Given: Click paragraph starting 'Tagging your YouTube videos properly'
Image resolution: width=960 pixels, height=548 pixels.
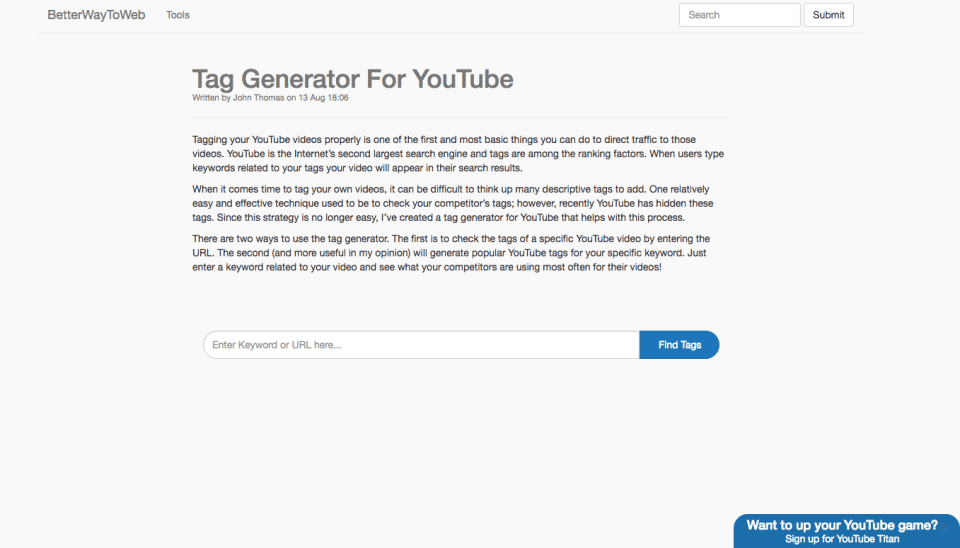Looking at the screenshot, I should [x=458, y=154].
